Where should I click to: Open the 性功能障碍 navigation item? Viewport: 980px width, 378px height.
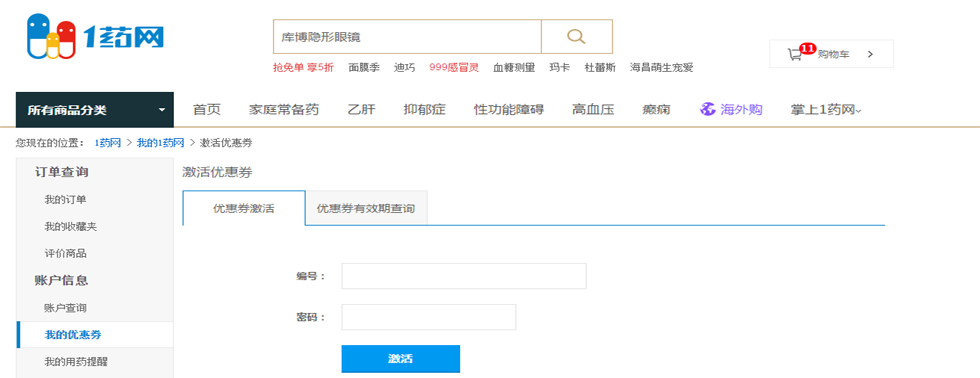[509, 110]
